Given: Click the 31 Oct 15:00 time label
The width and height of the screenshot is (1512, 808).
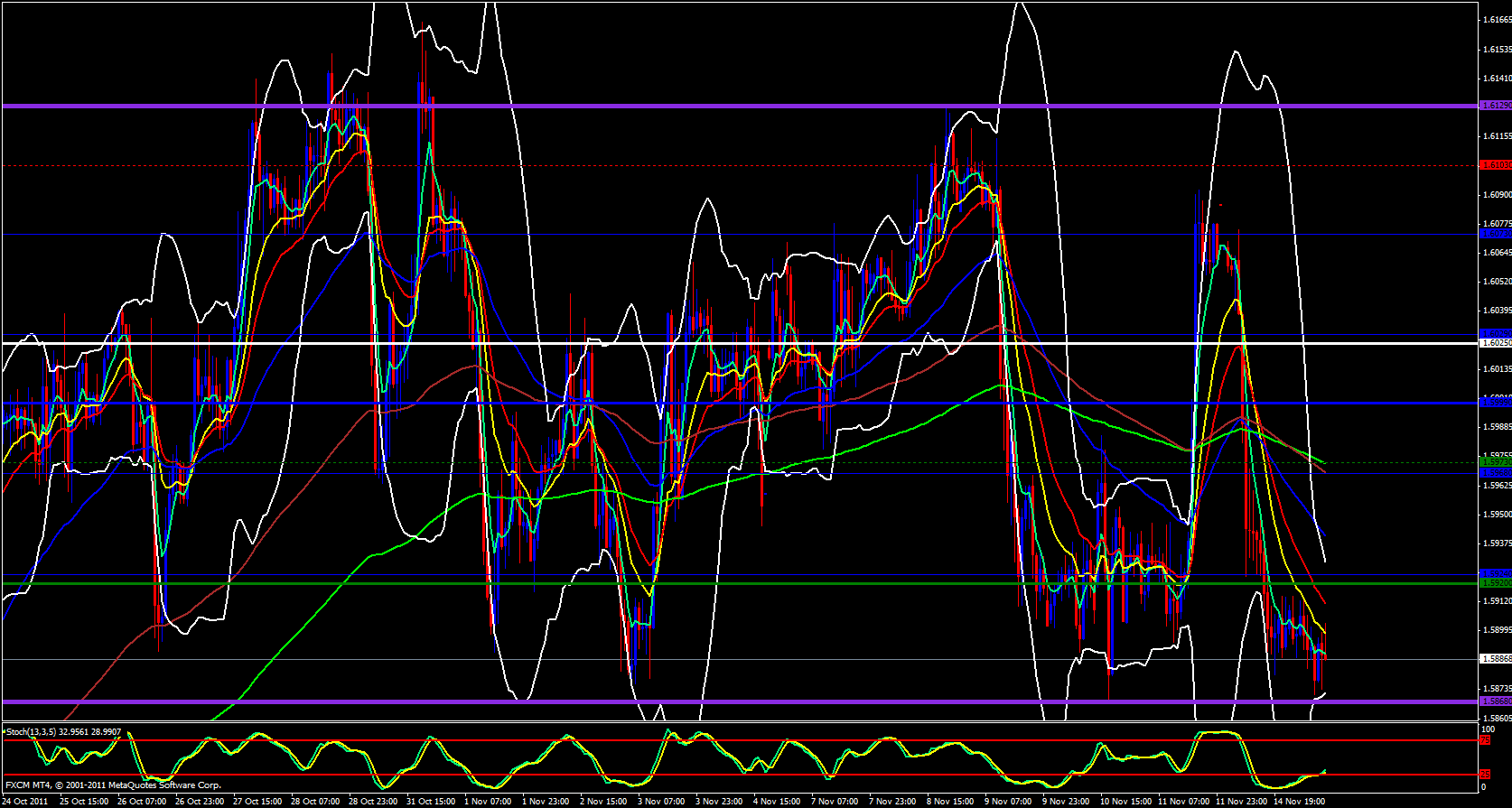Looking at the screenshot, I should pyautogui.click(x=431, y=801).
